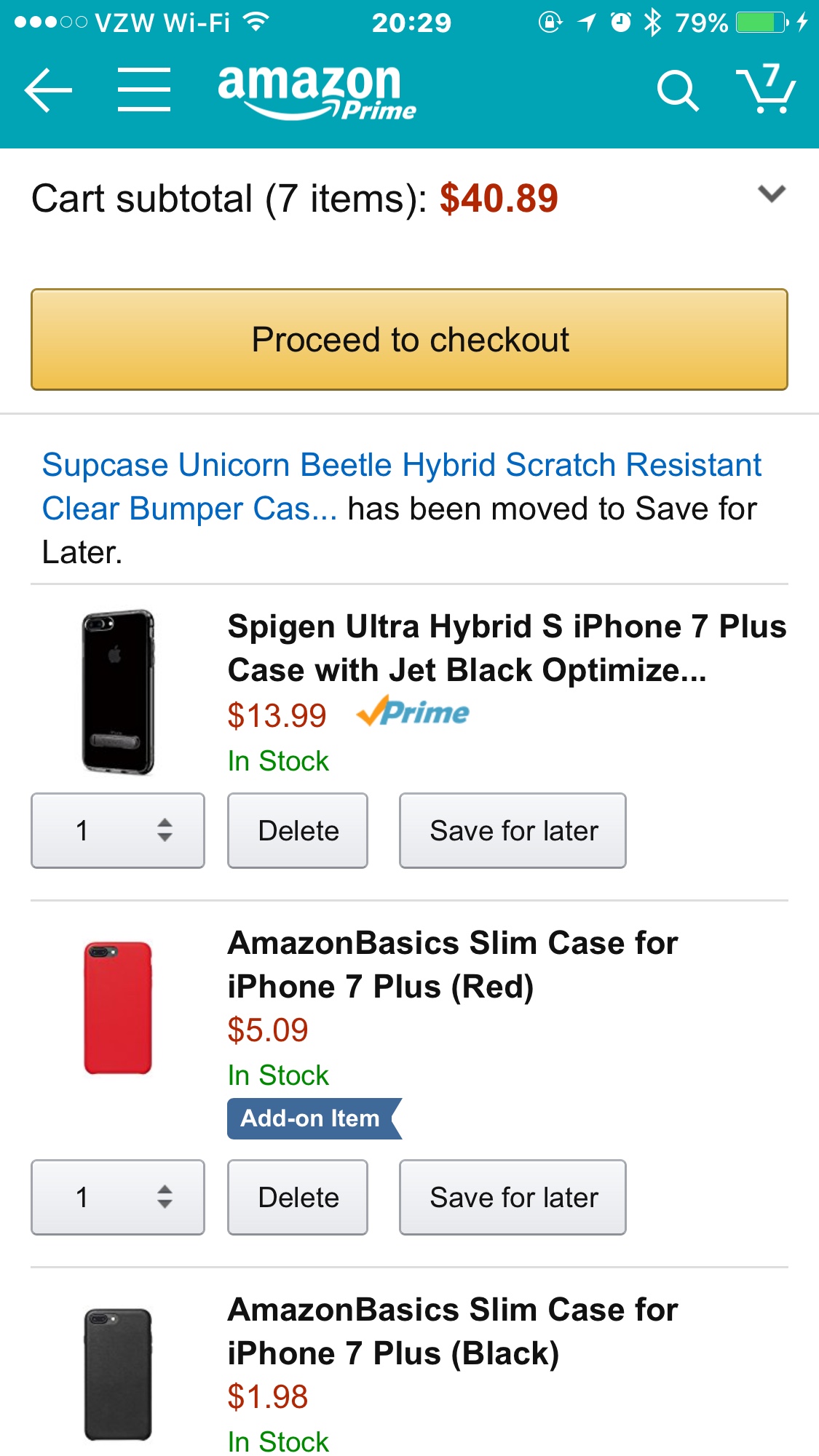Save AmazonBasics Red case for later
The image size is (819, 1456).
coord(513,1197)
